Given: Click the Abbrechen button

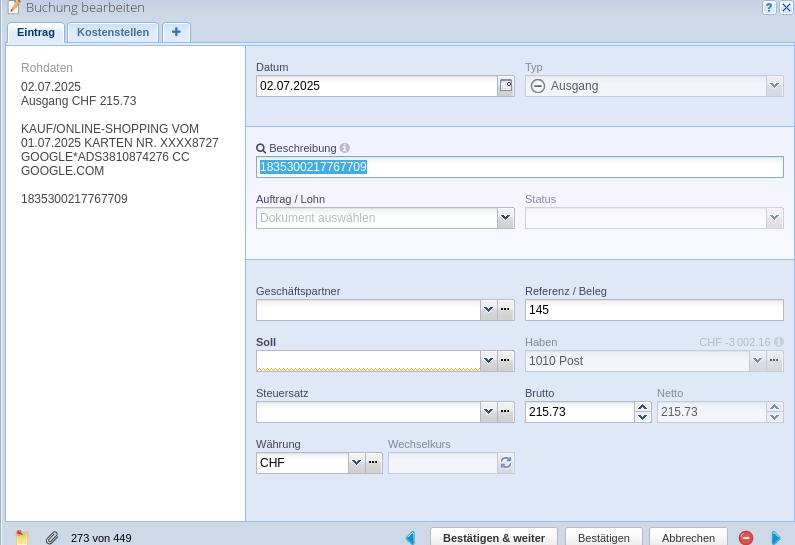Looking at the screenshot, I should click(x=688, y=537).
